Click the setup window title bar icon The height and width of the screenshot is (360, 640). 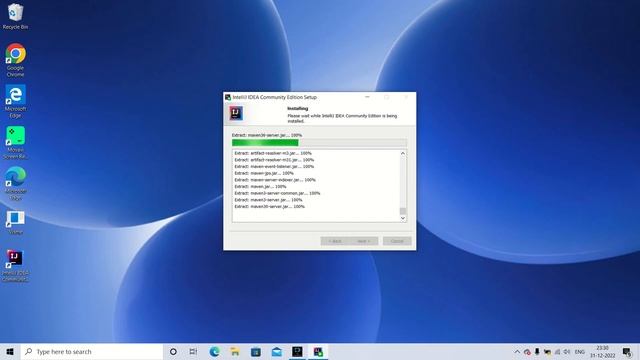click(x=228, y=97)
